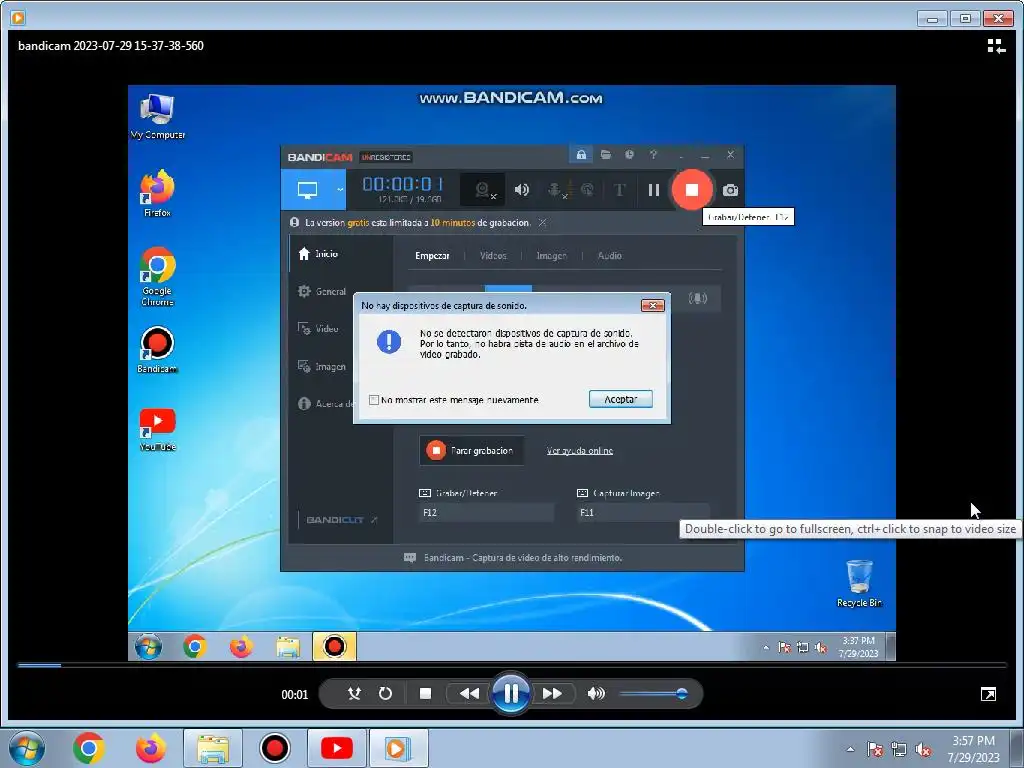Select Video in Bandicam sidebar

318,328
